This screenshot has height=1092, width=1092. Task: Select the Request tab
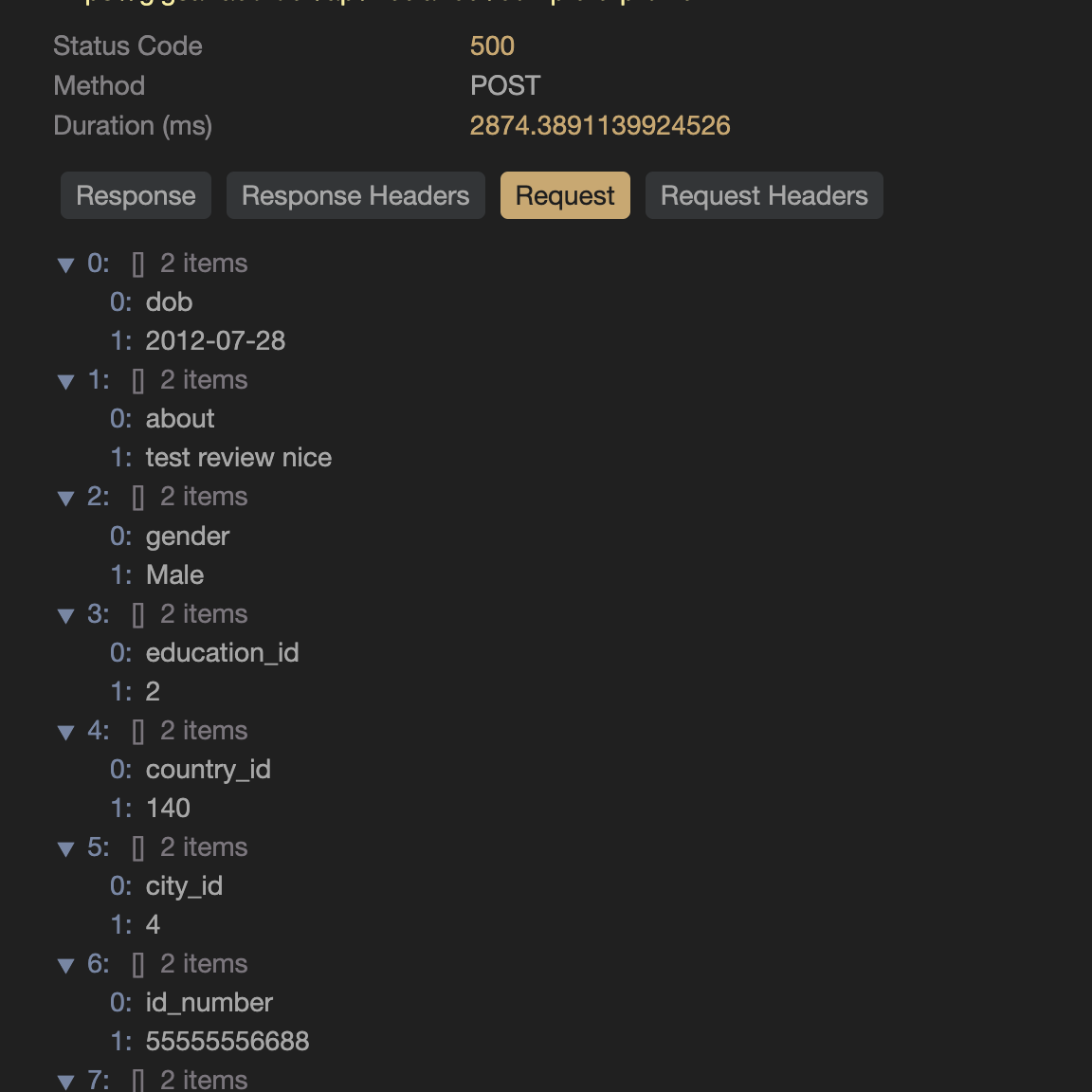565,195
